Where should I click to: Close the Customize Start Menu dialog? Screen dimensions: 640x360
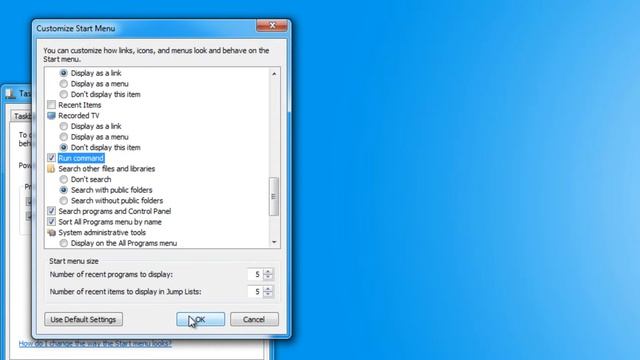272,26
